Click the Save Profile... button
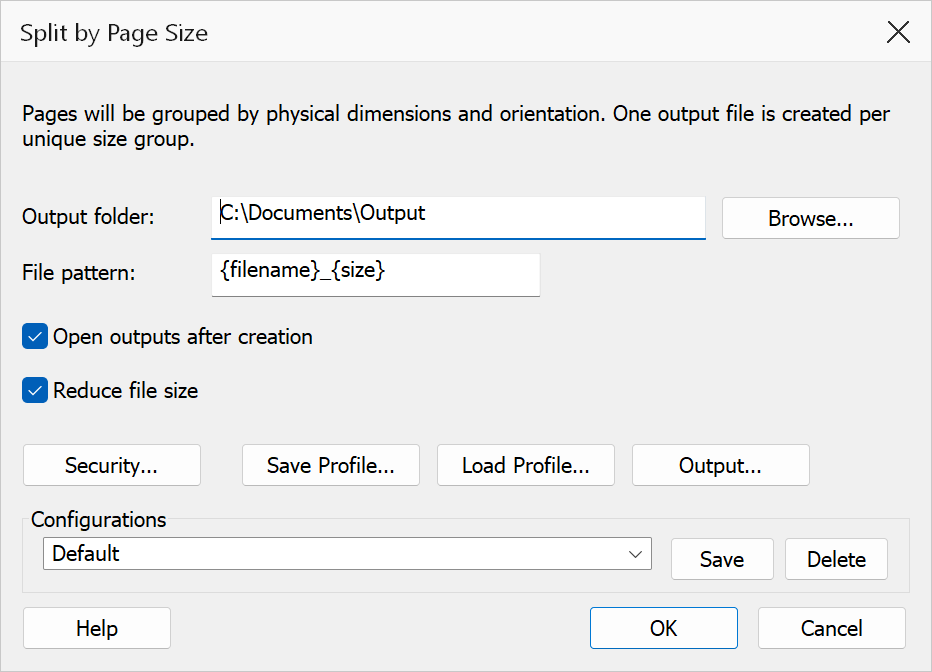Viewport: 932px width, 672px height. pos(330,465)
